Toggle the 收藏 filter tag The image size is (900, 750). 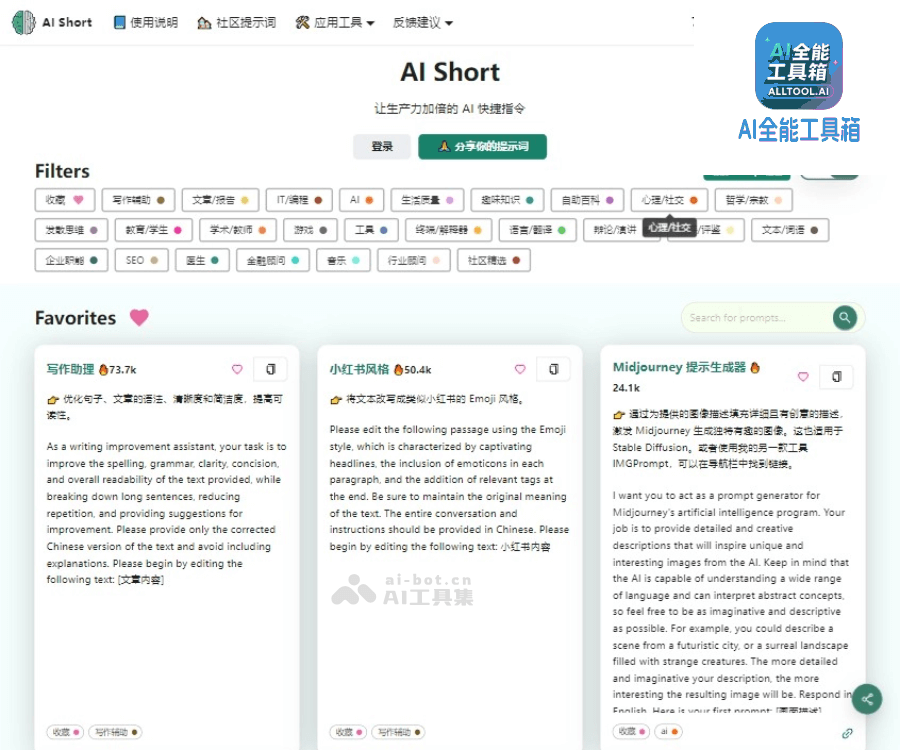coord(65,200)
